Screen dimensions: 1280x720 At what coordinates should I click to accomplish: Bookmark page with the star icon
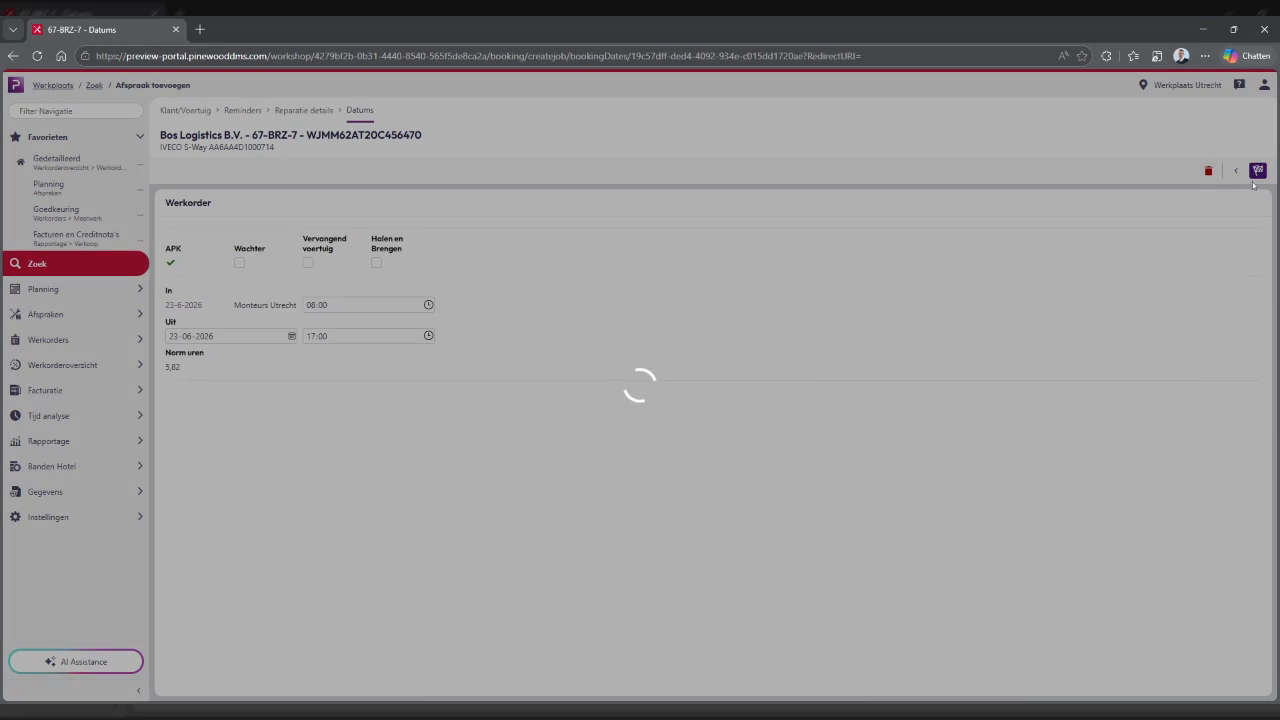click(1082, 56)
